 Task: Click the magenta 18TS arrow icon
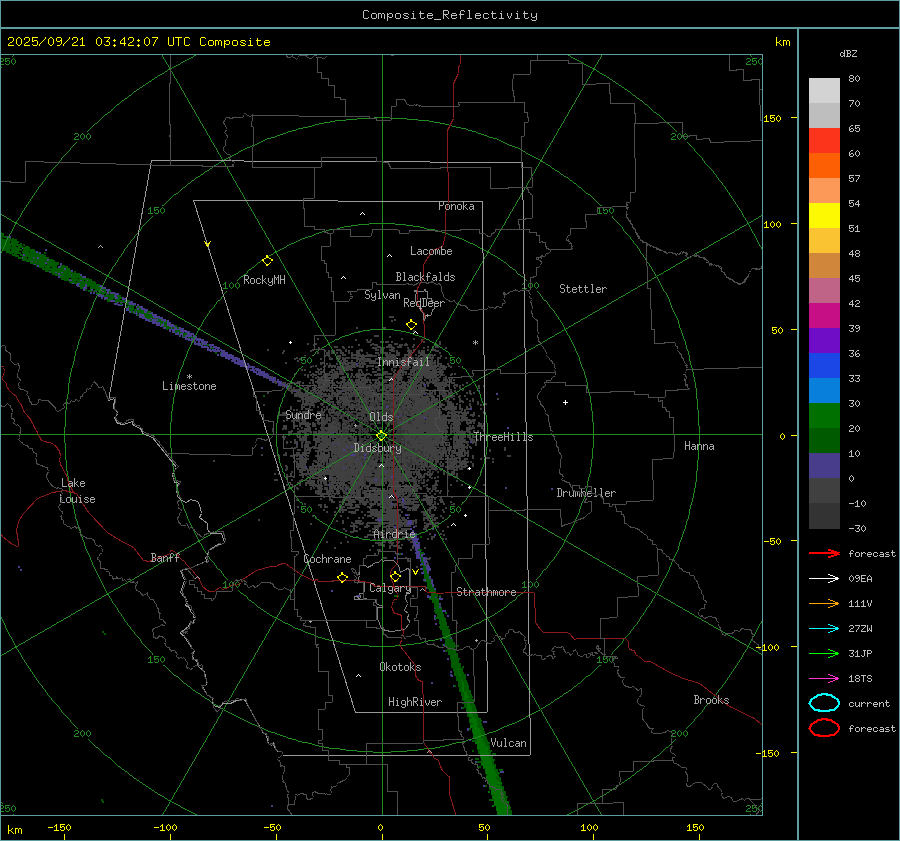click(x=824, y=678)
